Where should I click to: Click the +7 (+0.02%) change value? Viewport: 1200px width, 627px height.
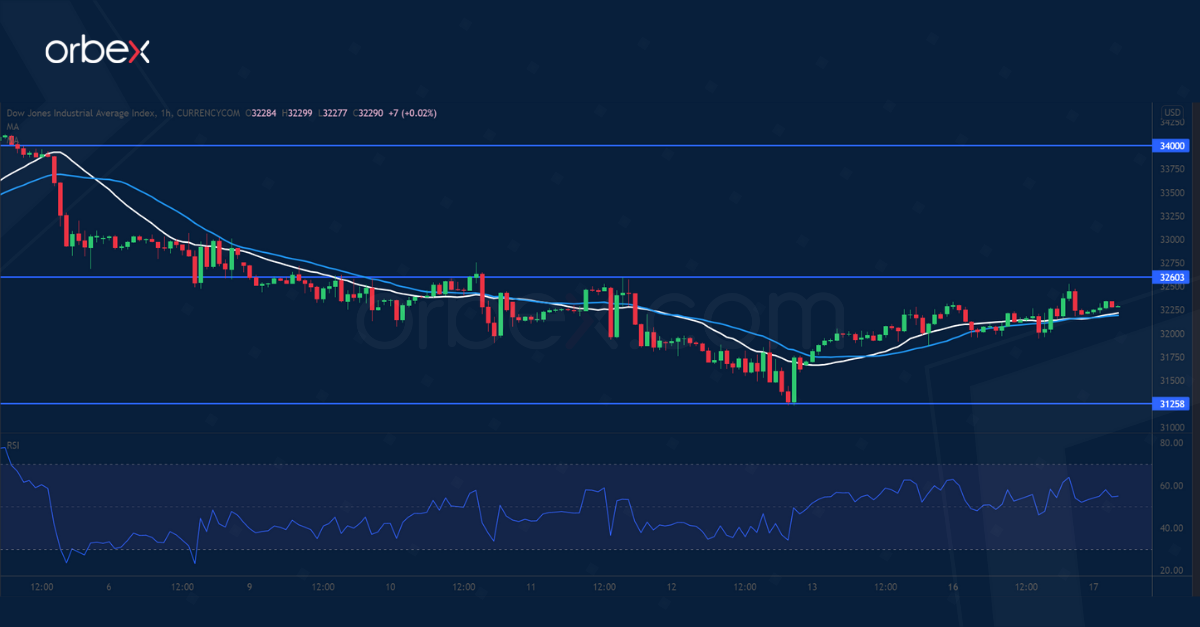[x=415, y=113]
